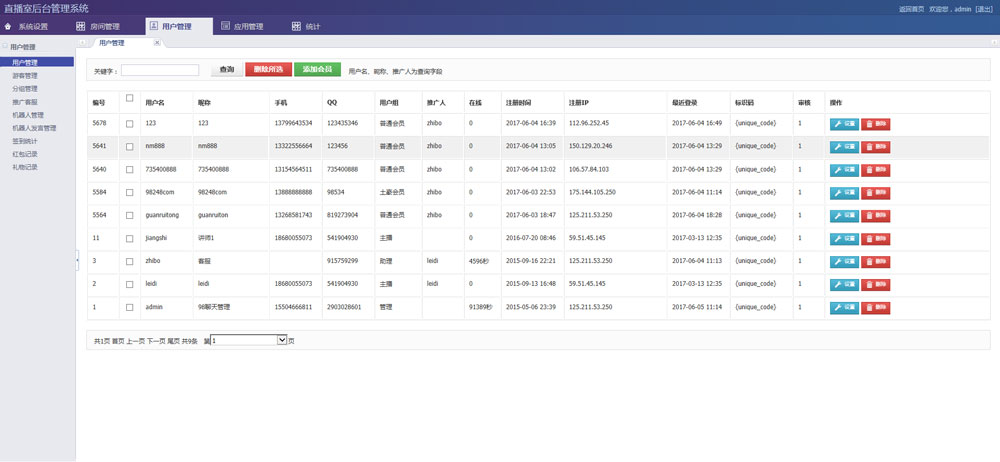Select the checkbox for user guanruitong
The height and width of the screenshot is (462, 1000).
129,215
